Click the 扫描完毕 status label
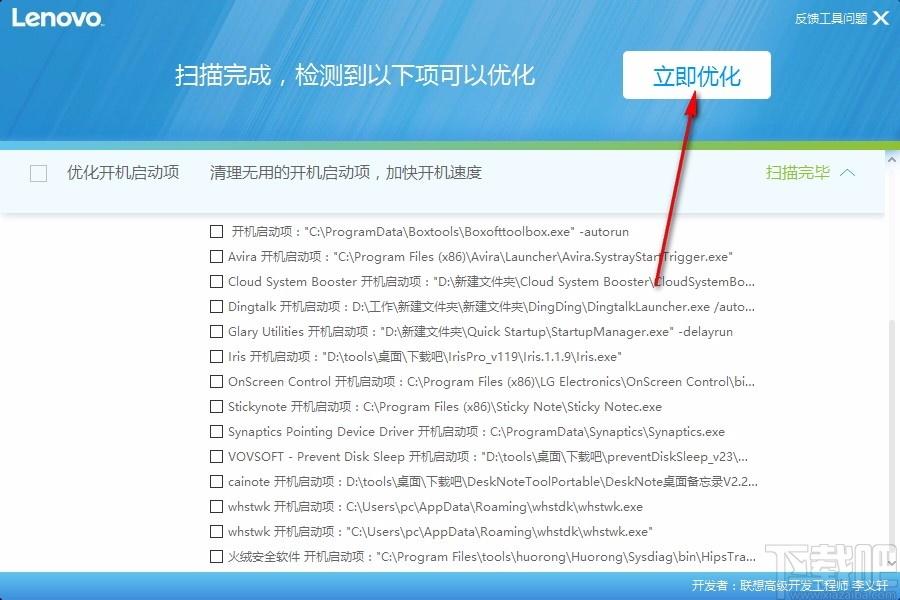 tap(797, 172)
